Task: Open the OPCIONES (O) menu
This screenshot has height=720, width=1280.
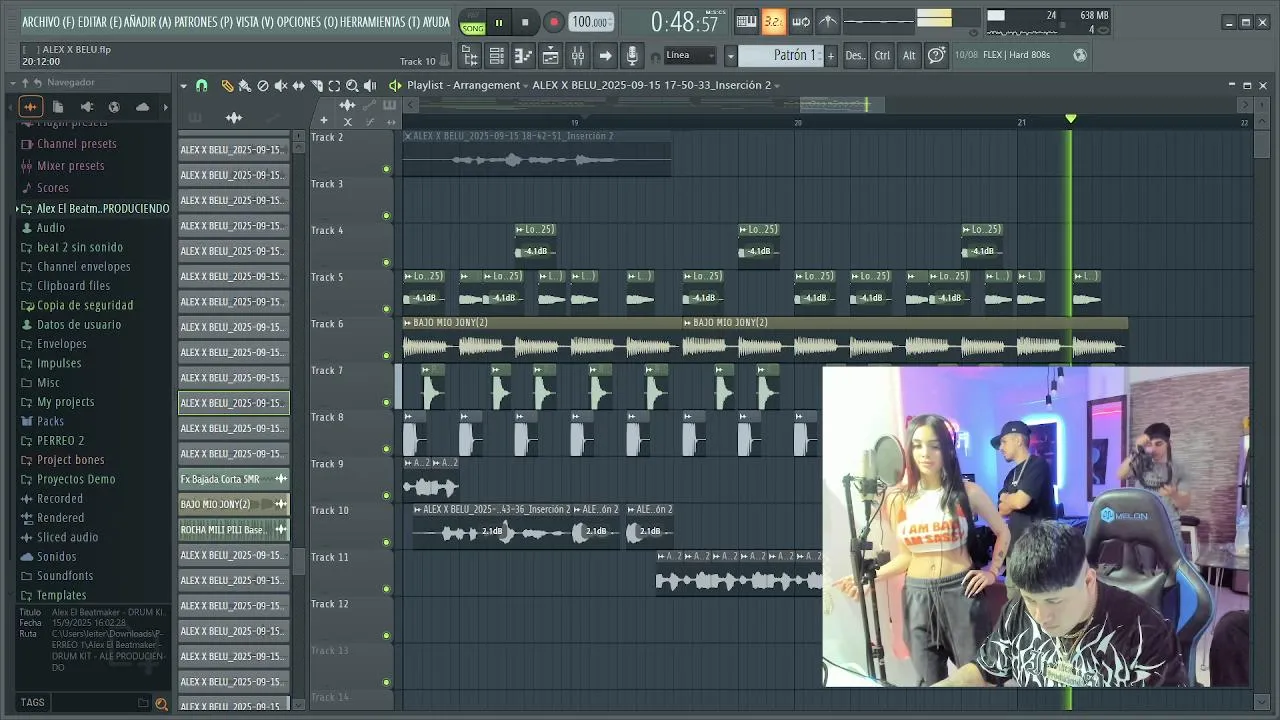Action: (307, 22)
